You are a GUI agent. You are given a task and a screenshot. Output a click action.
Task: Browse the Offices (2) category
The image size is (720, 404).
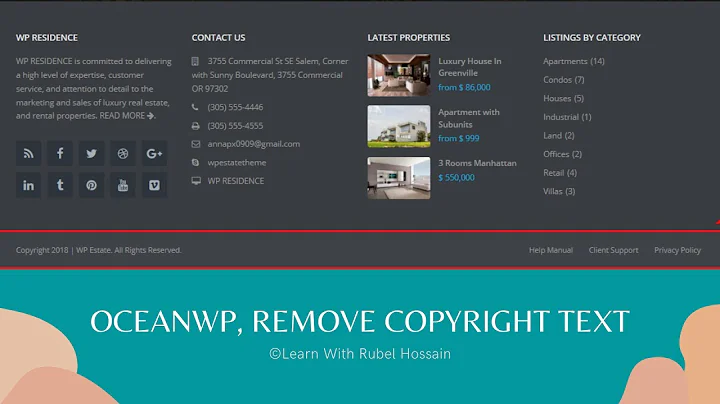coord(562,154)
